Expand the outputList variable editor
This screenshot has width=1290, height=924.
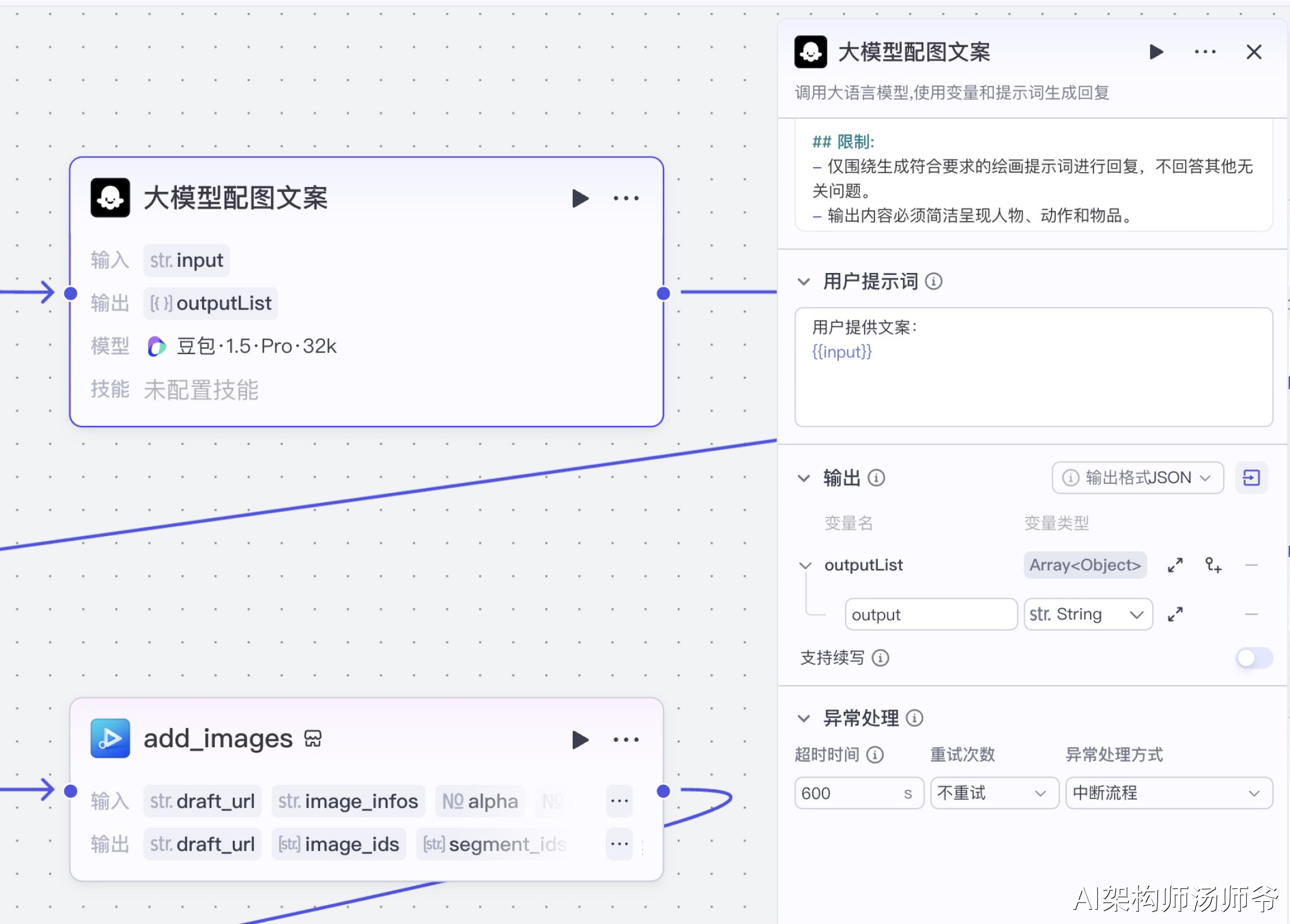click(x=1175, y=565)
